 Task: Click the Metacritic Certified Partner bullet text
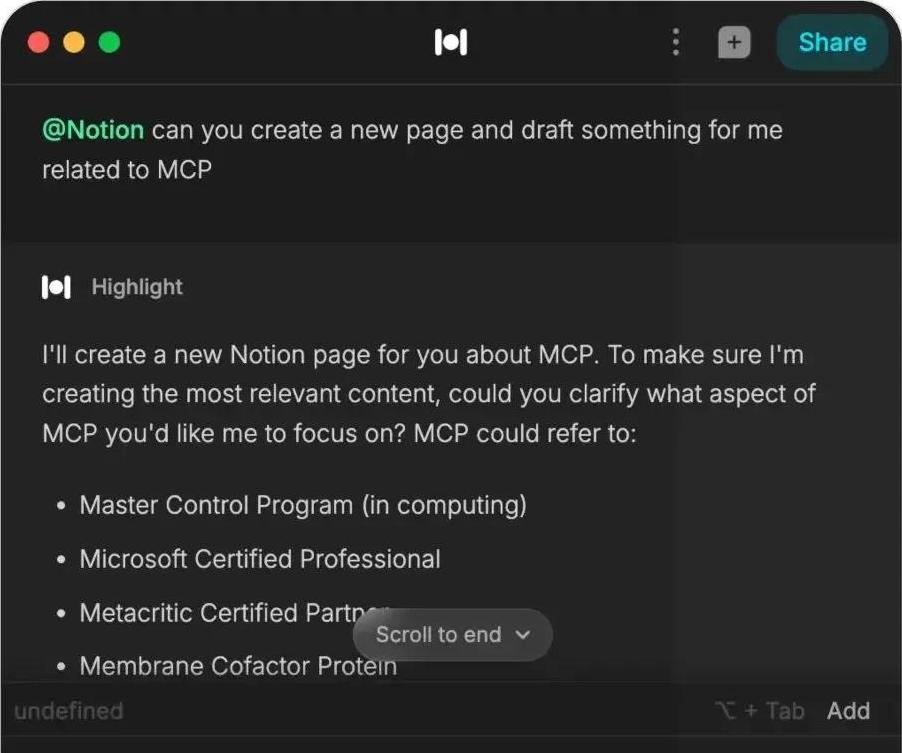pyautogui.click(x=235, y=613)
